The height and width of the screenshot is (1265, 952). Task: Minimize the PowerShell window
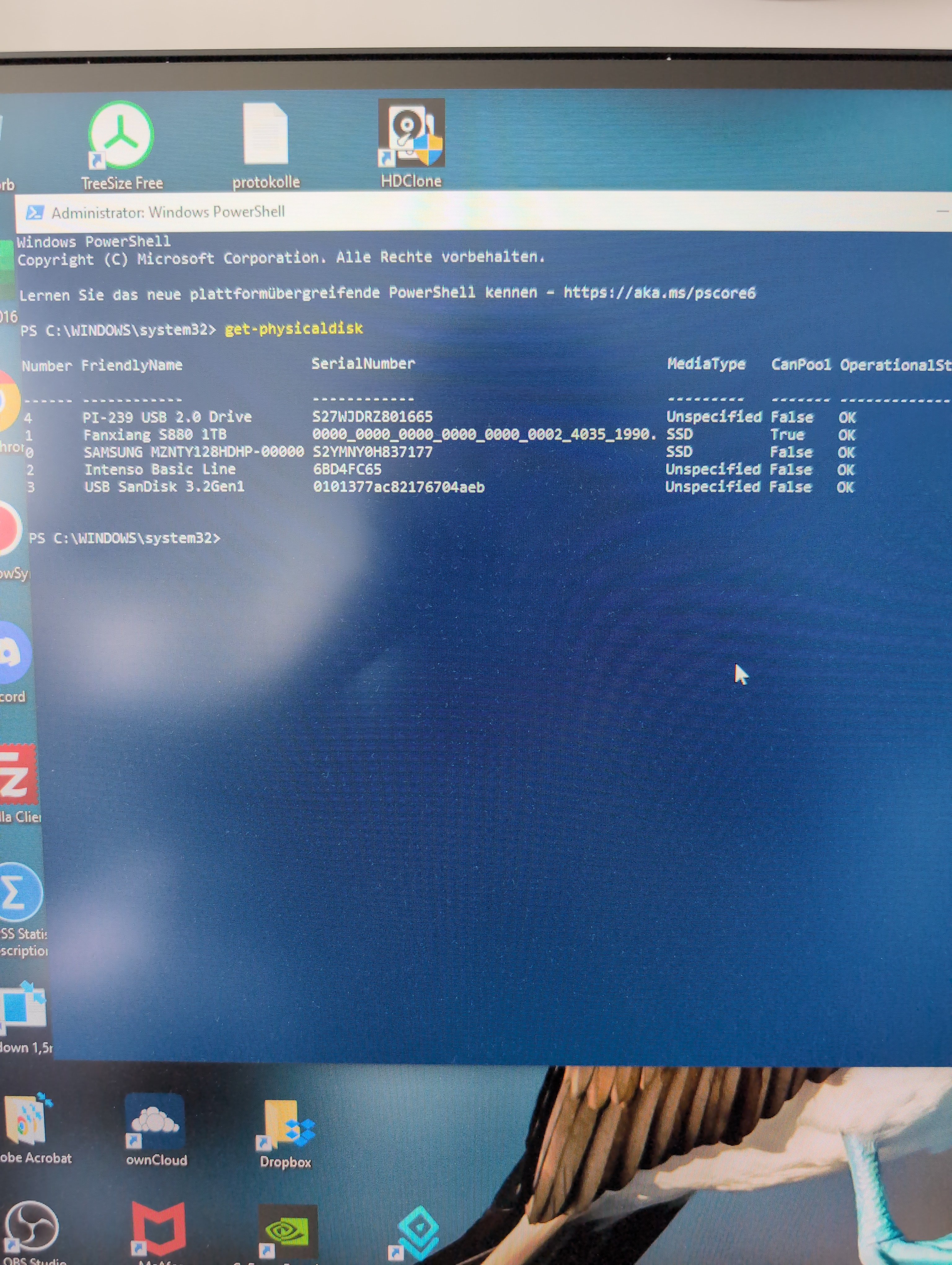tap(942, 211)
